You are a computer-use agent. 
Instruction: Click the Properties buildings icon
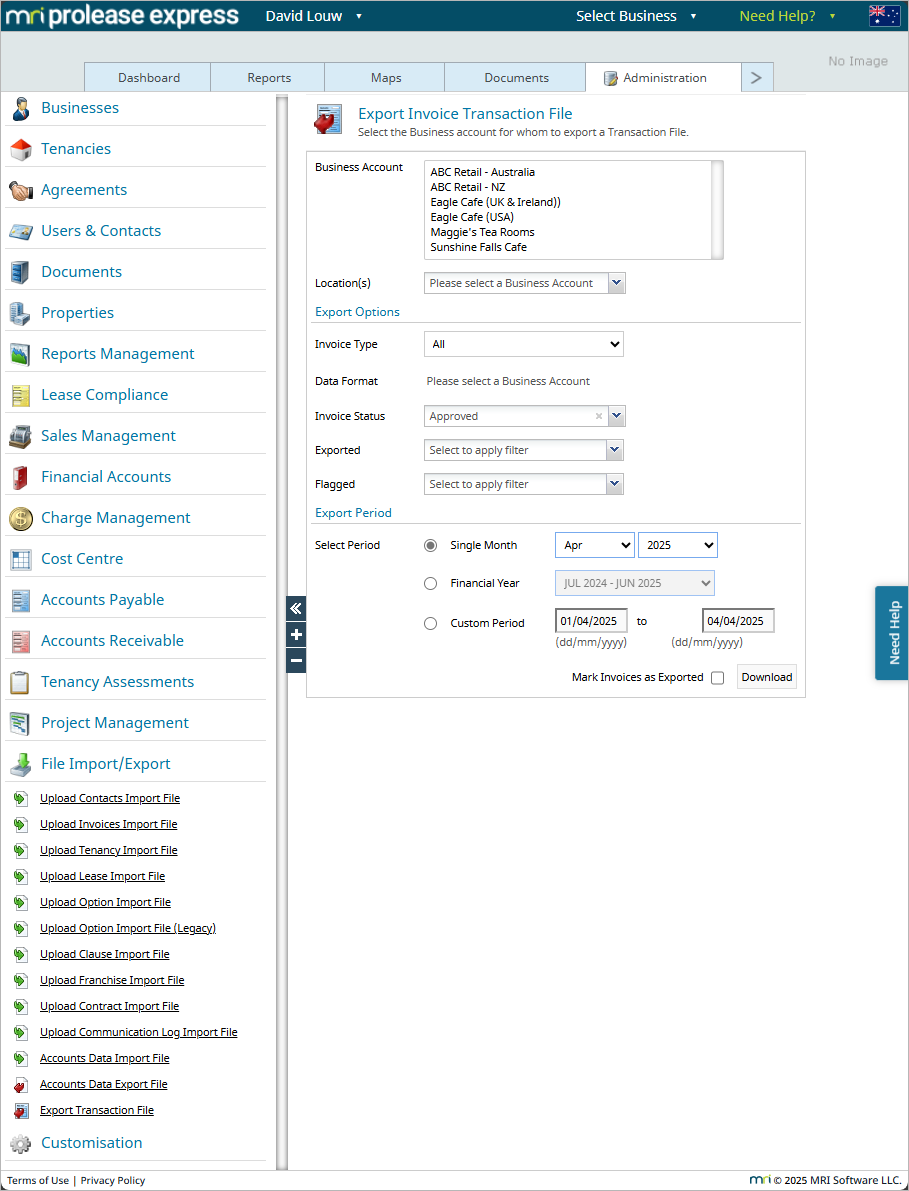pyautogui.click(x=21, y=314)
